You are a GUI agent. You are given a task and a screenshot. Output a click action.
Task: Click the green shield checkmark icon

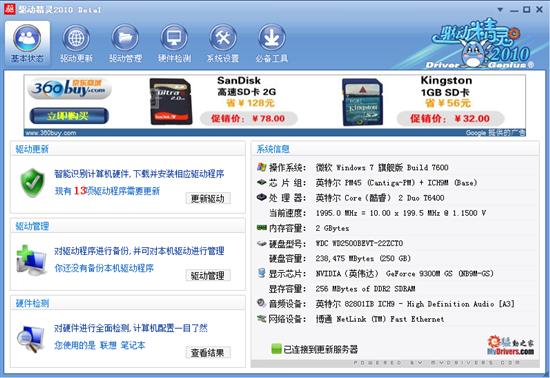click(x=32, y=183)
